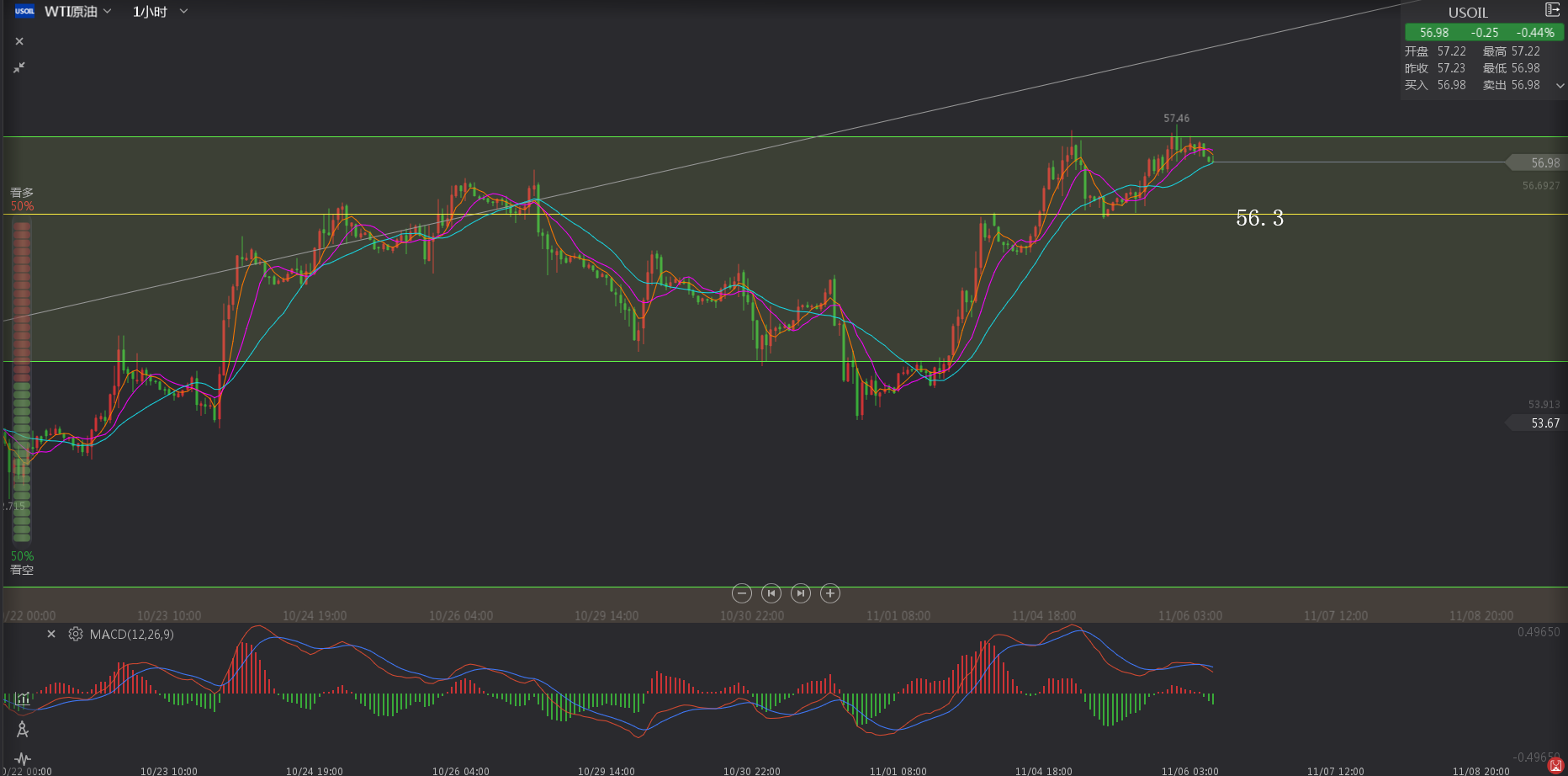Open the 1小时 timeframe dropdown
Screen dimensions: 1568x776
pos(160,11)
